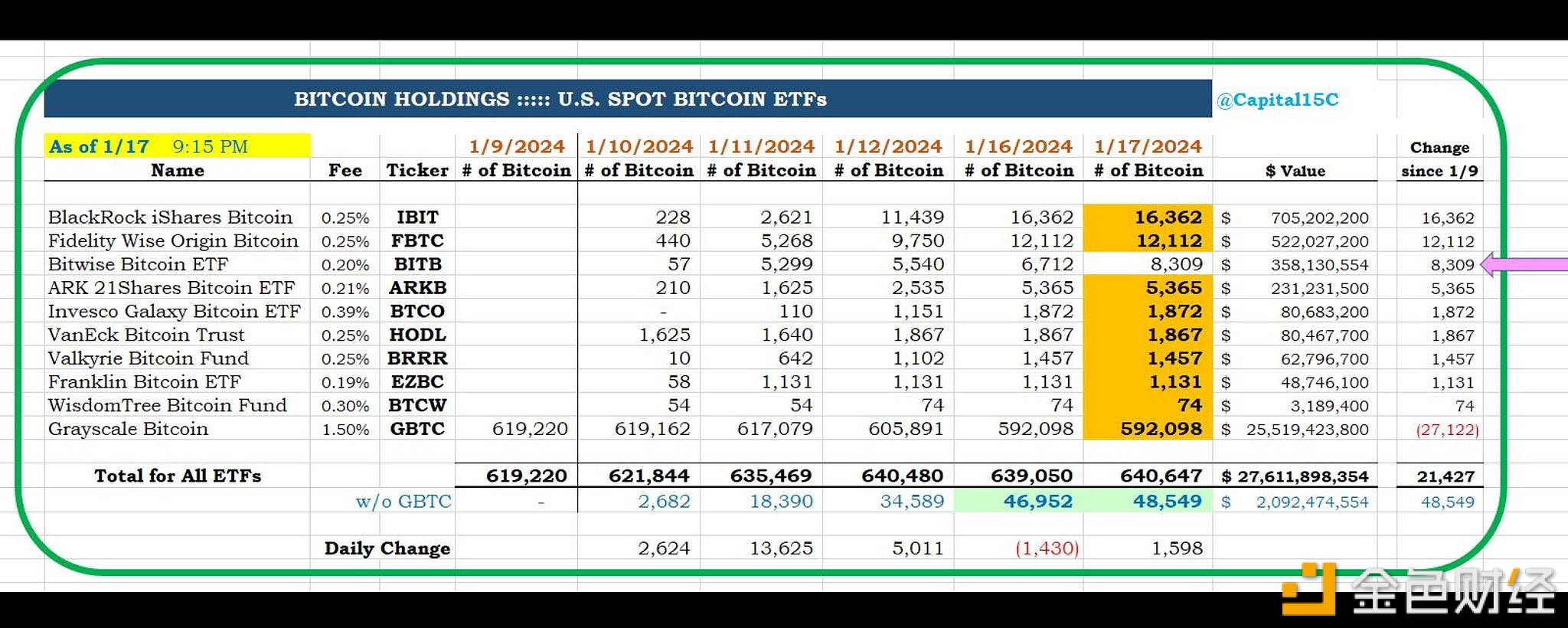Click the GBTC ticker cell

tap(417, 429)
